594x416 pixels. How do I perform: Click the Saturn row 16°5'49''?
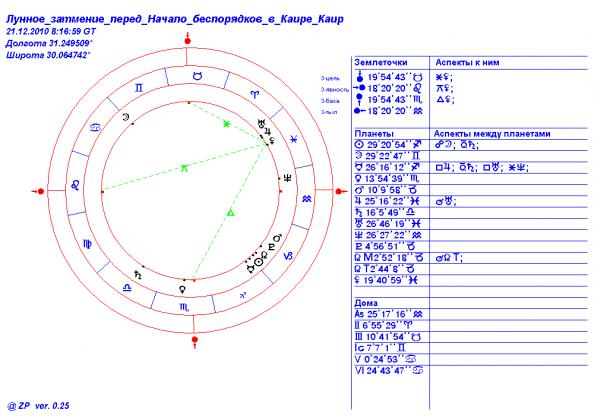[385, 213]
